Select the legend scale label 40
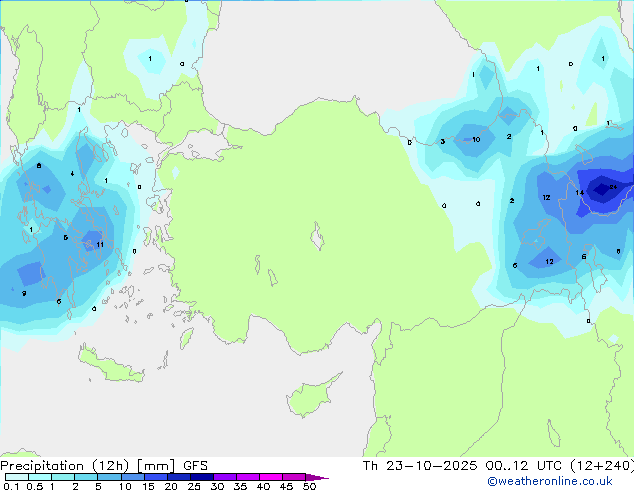The height and width of the screenshot is (490, 634). (263, 486)
